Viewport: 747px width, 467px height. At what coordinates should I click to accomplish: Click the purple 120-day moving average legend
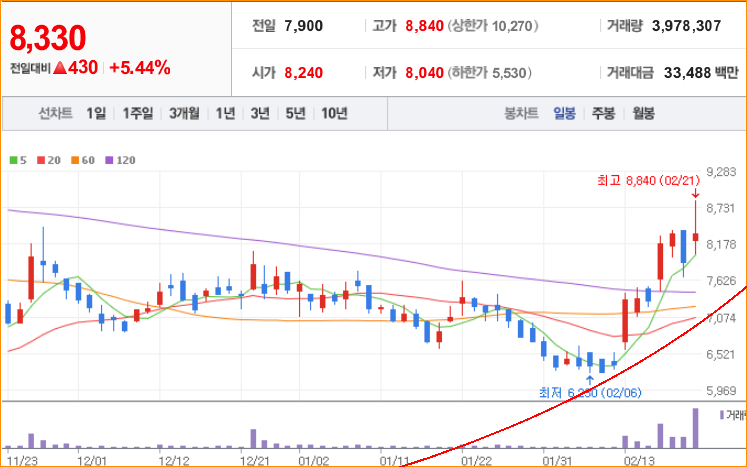tap(121, 160)
